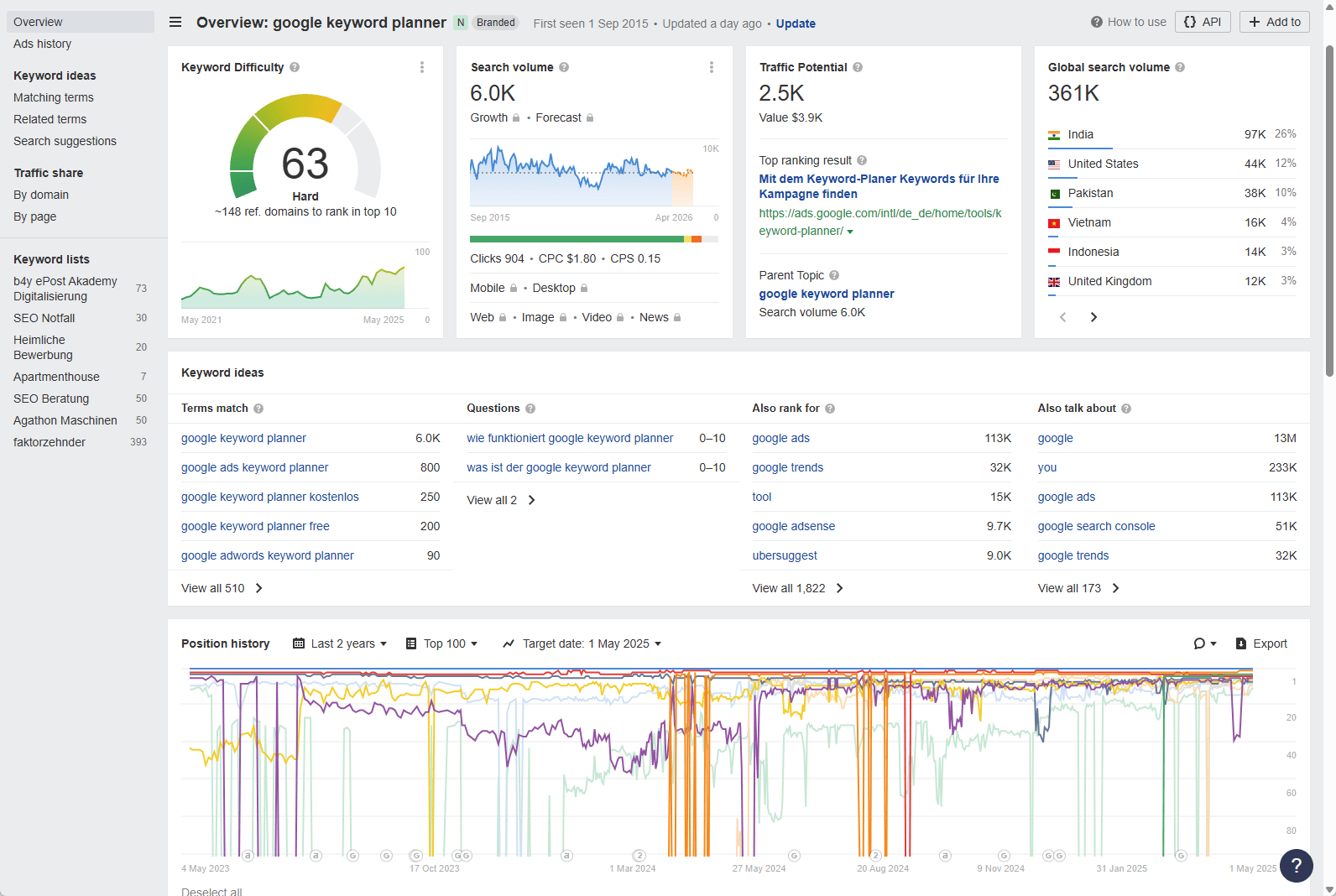
Task: Click the Keyword Difficulty gauge
Action: [305, 147]
